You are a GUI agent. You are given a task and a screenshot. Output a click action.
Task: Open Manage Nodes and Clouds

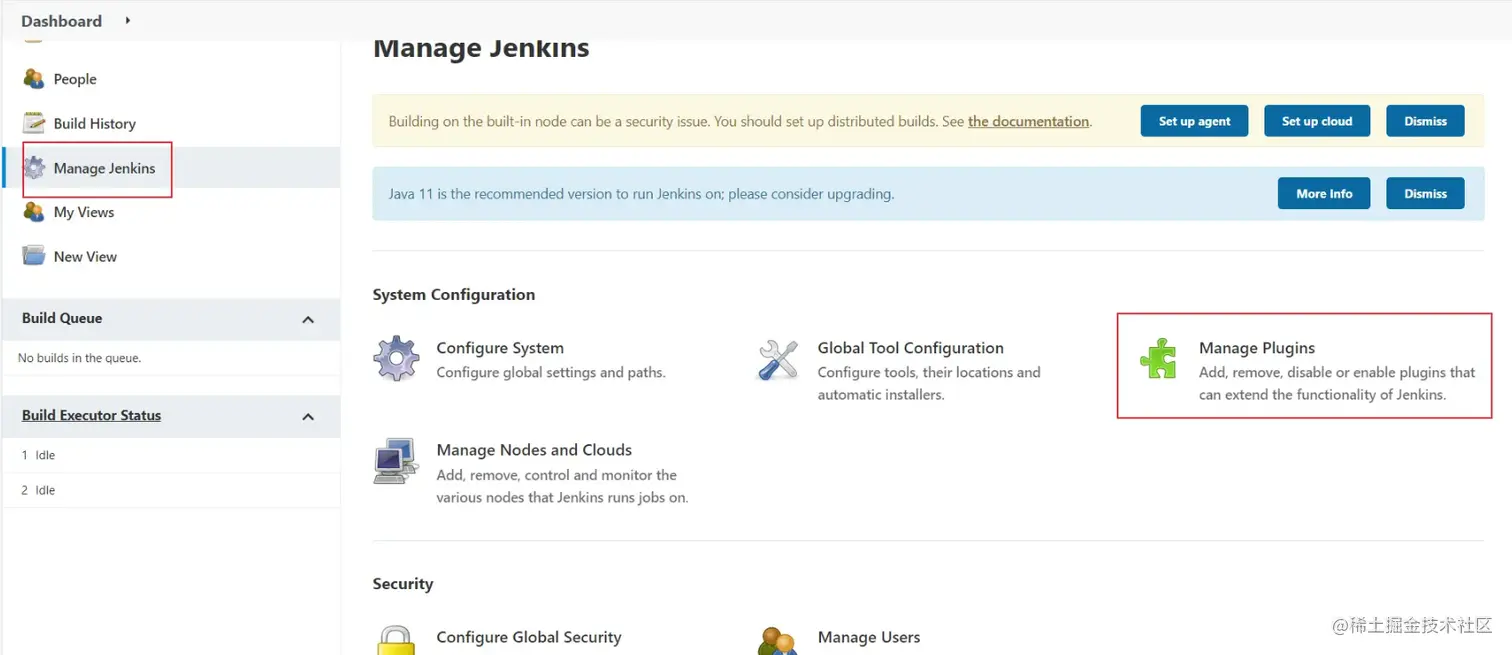[x=534, y=450]
